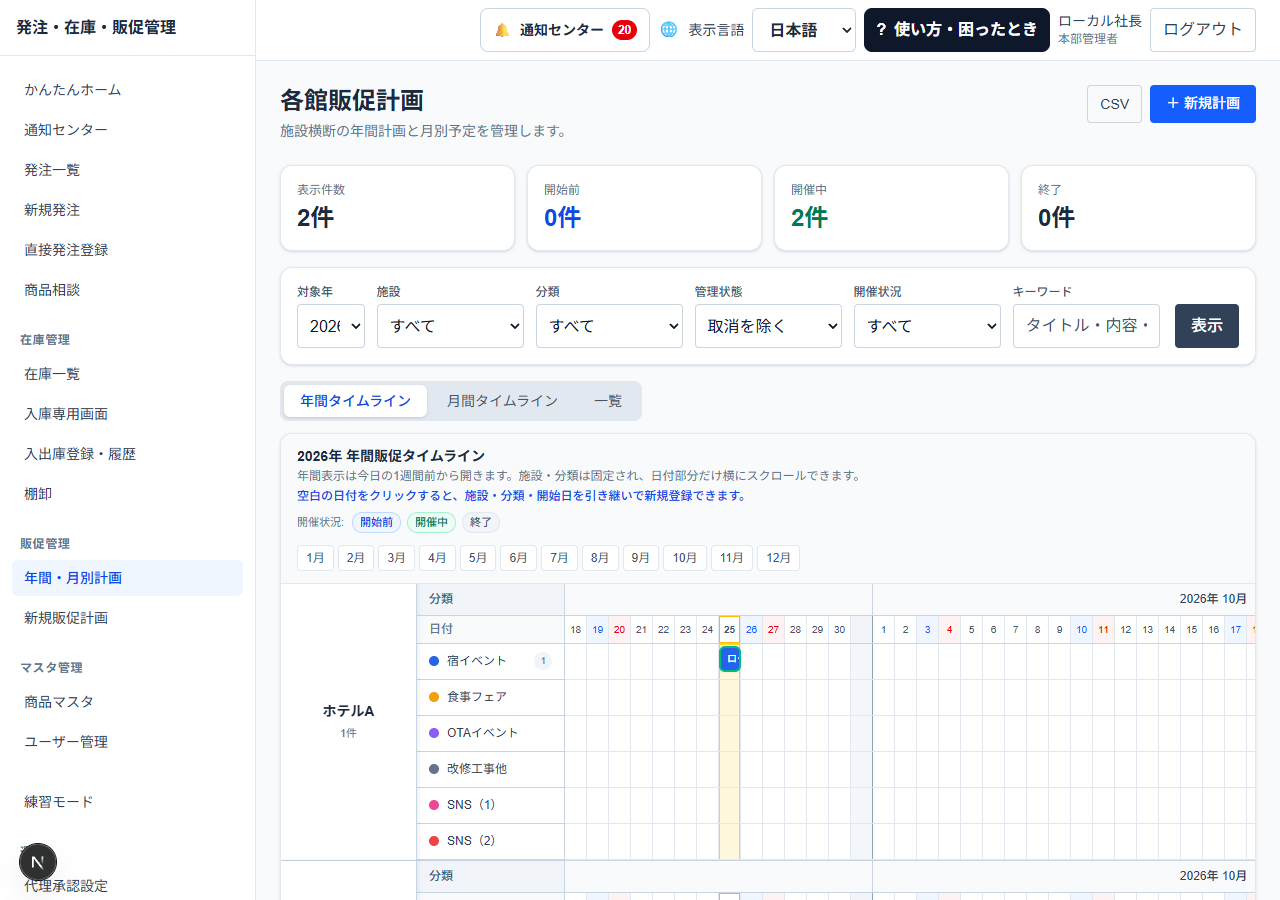This screenshot has height=900, width=1280.
Task: Open the 管理状態 dropdown showing 取消を除く
Action: click(768, 326)
